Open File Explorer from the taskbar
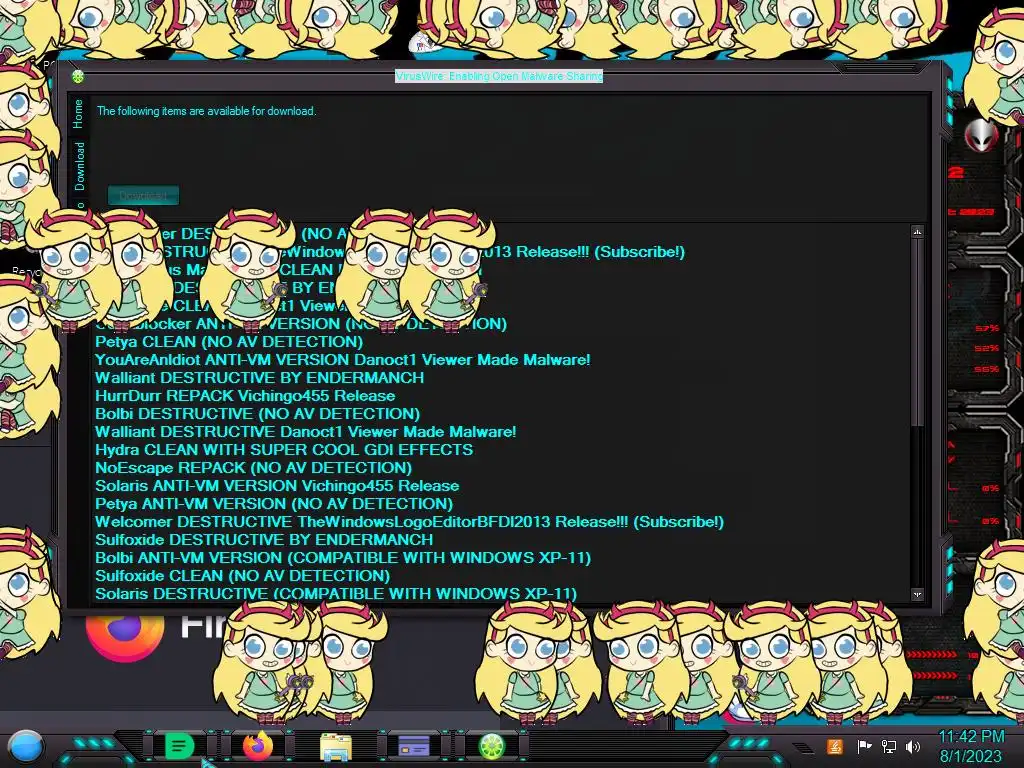Screen dimensions: 1024x768 click(336, 746)
